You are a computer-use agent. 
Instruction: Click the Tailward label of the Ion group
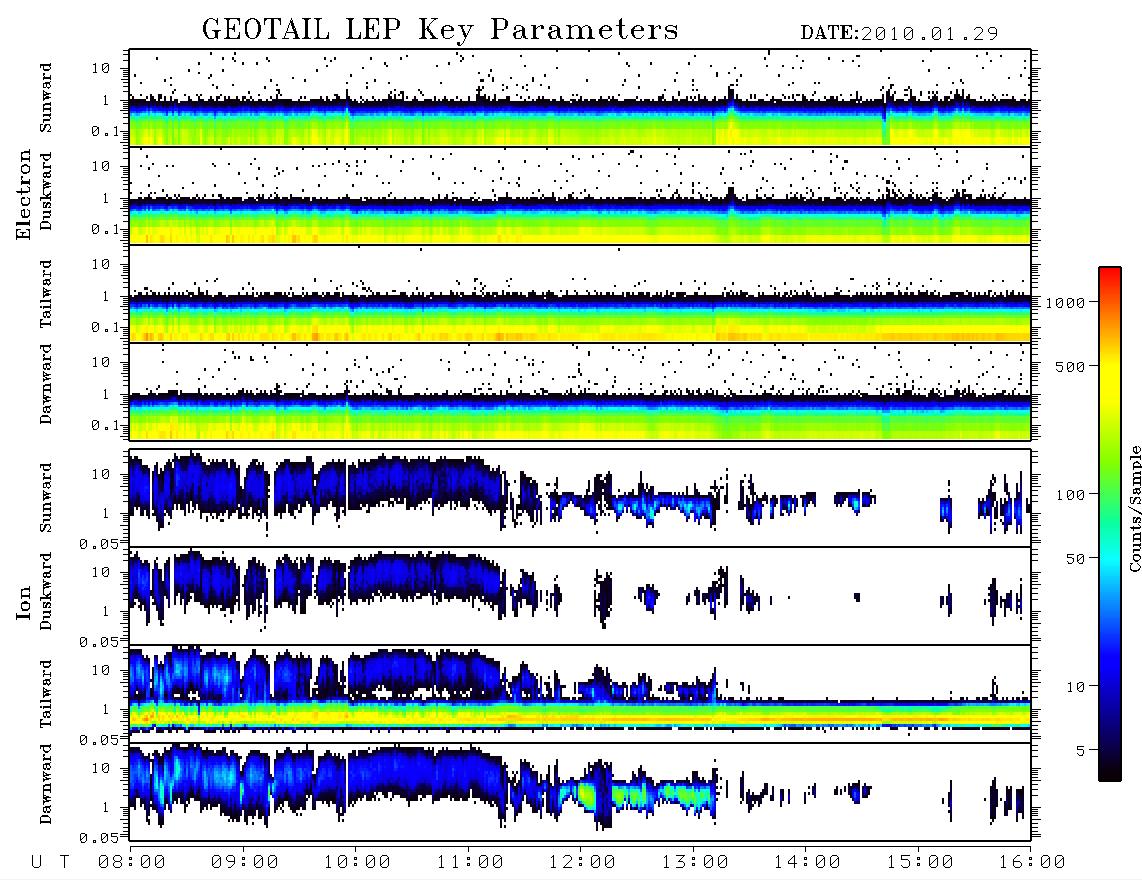point(46,694)
